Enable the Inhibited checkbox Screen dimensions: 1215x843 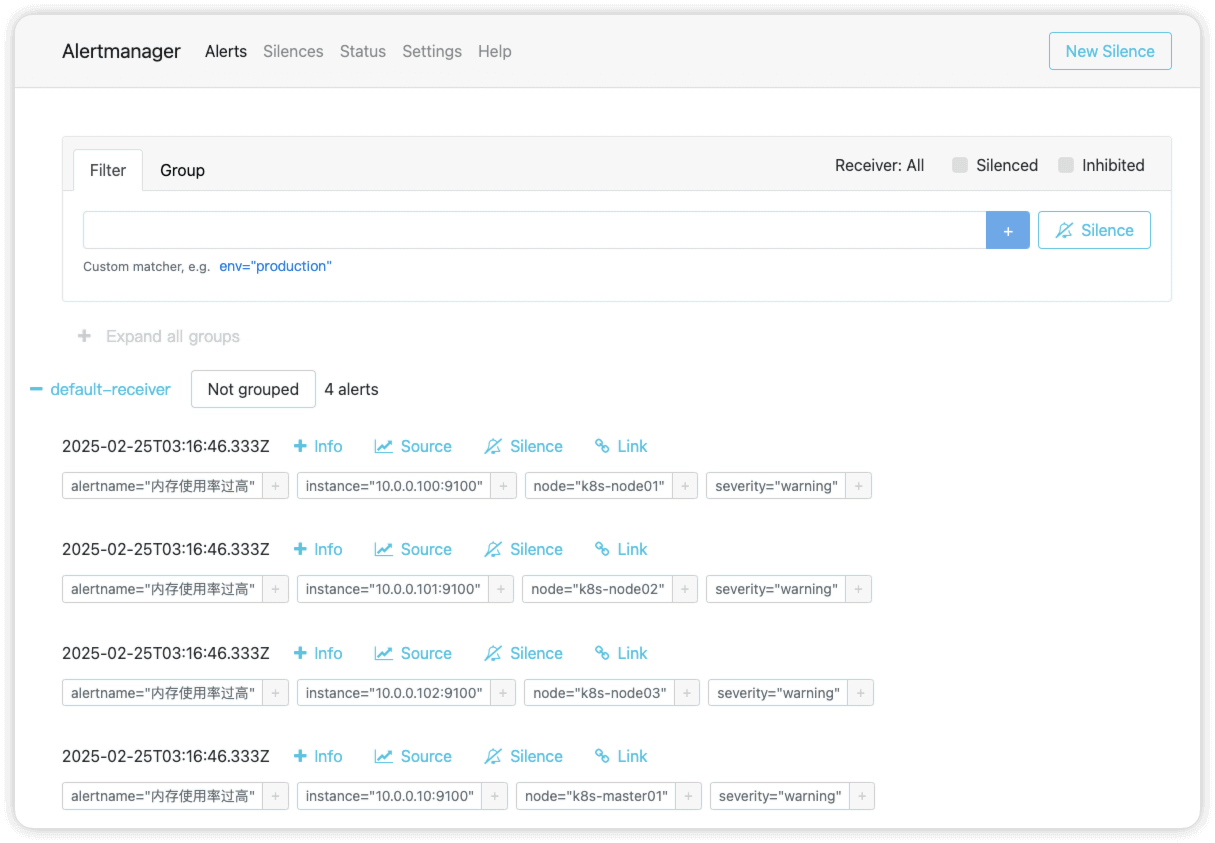point(1066,165)
